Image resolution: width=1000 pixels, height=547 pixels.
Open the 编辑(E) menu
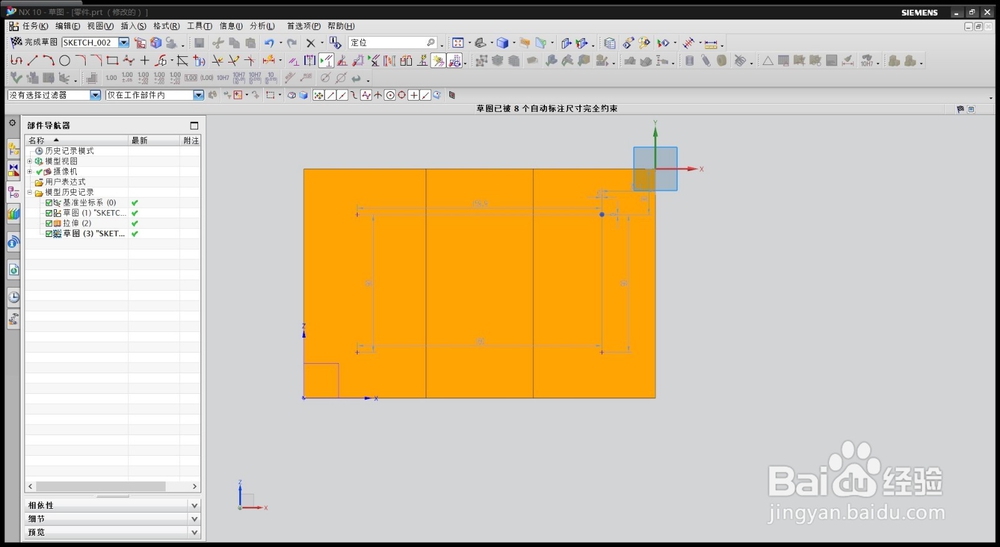point(68,26)
